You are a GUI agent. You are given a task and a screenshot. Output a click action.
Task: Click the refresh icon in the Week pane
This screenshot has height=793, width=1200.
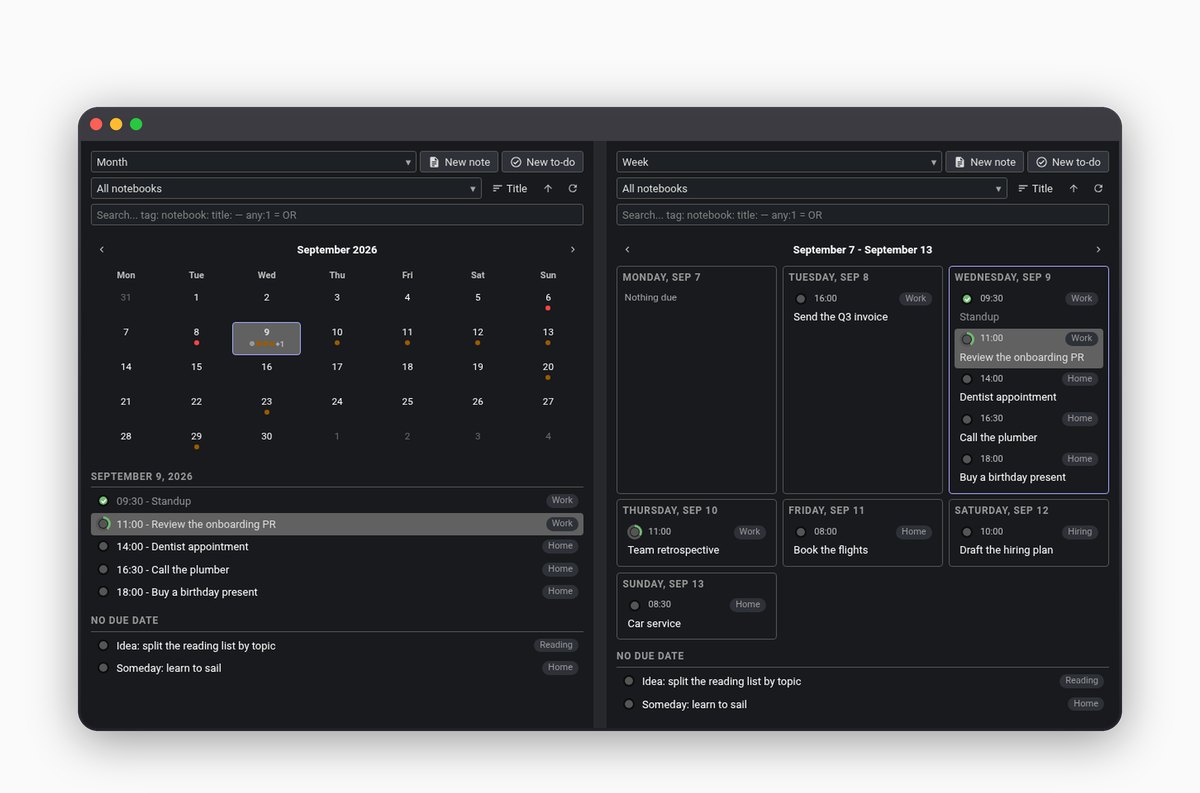pos(1098,188)
